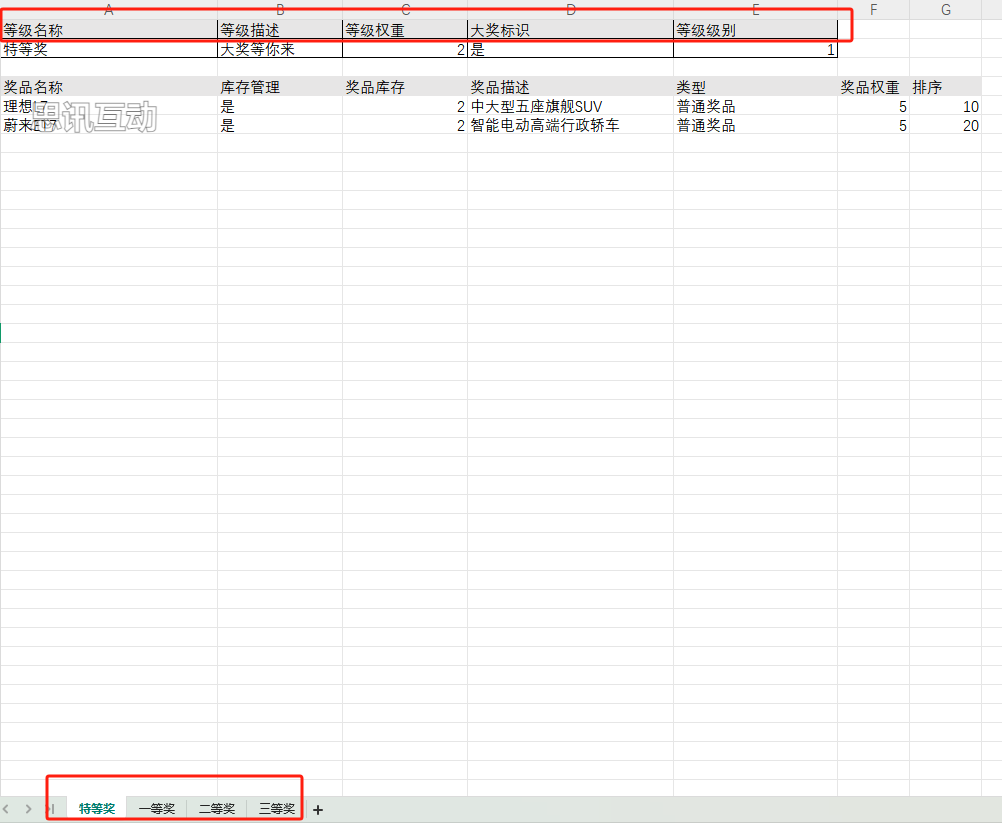Click the previous sheet navigation arrow
Viewport: 1002px width, 823px height.
click(x=8, y=809)
